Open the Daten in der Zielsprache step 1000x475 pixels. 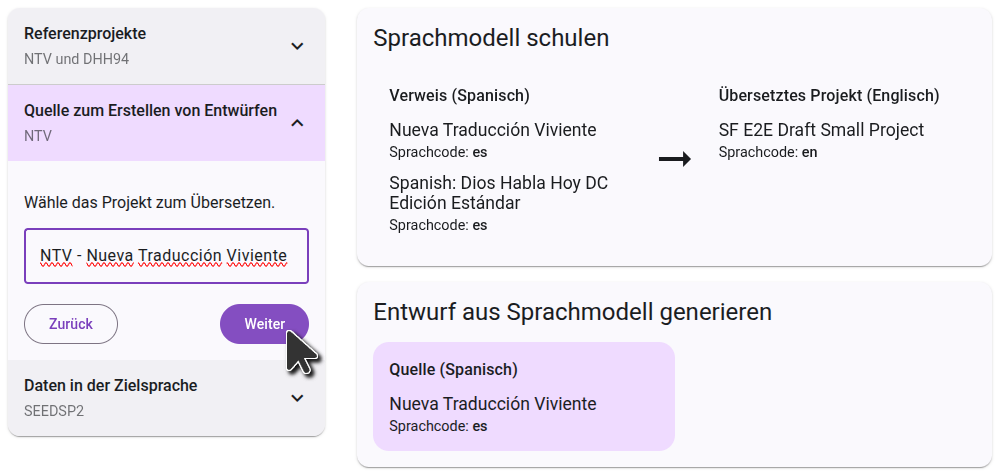[150, 397]
